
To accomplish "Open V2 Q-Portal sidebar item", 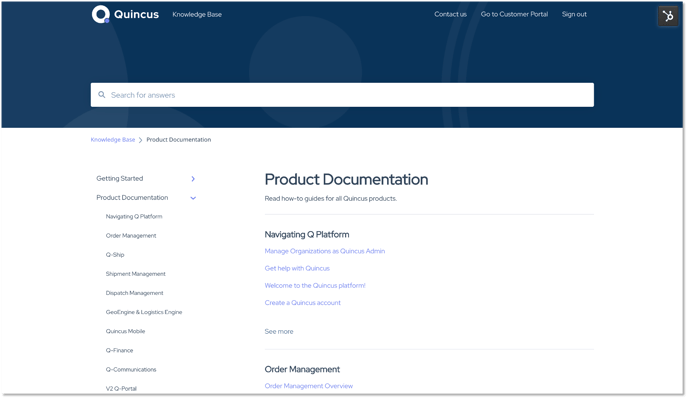I will [x=121, y=388].
